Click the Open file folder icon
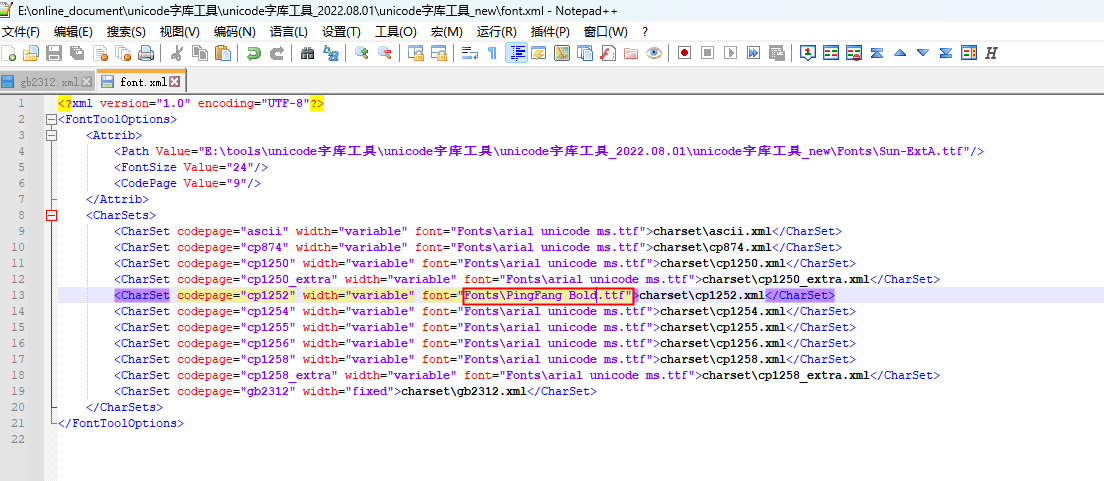Viewport: 1104px width, 481px height. pos(31,53)
